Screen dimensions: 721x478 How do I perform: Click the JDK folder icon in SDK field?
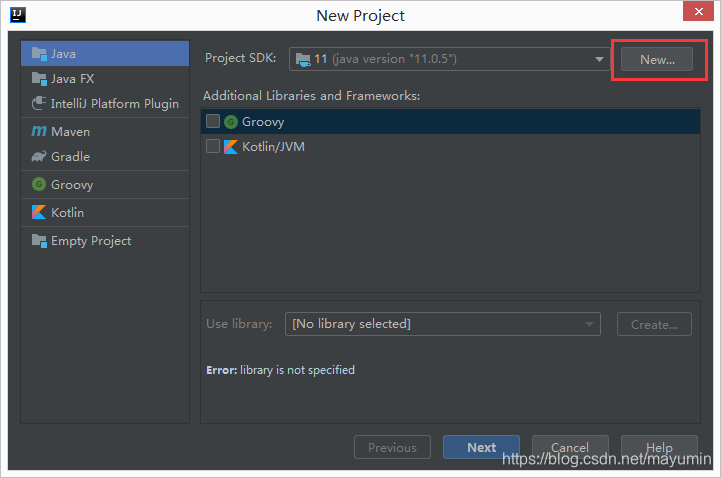pos(303,59)
